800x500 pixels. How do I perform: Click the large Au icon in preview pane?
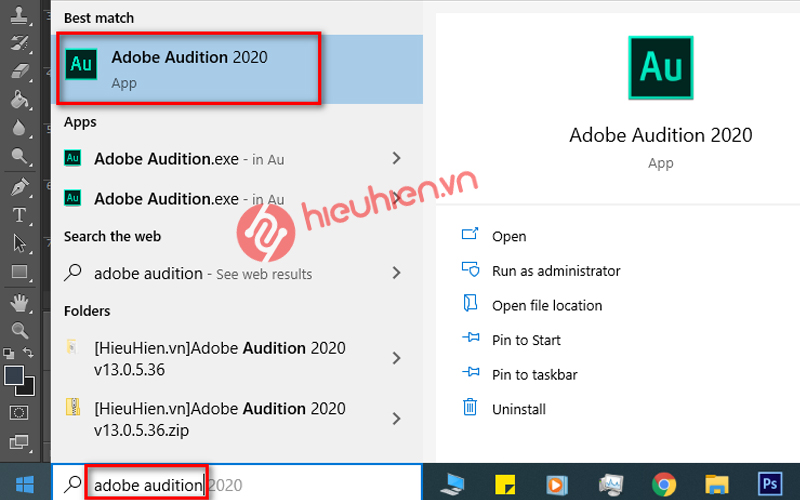(661, 67)
